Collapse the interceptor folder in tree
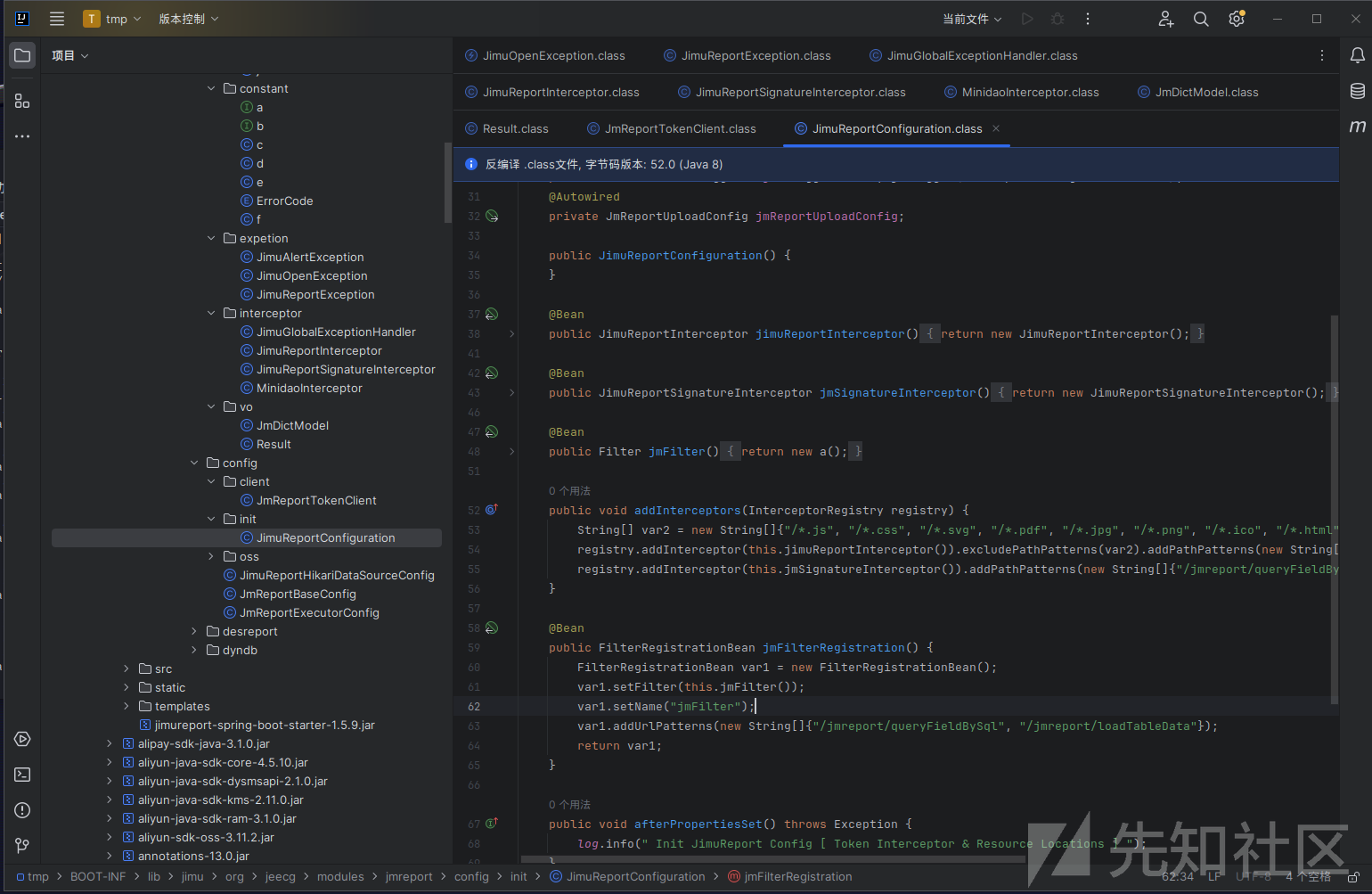Screen dimensions: 1372x894 211,314
